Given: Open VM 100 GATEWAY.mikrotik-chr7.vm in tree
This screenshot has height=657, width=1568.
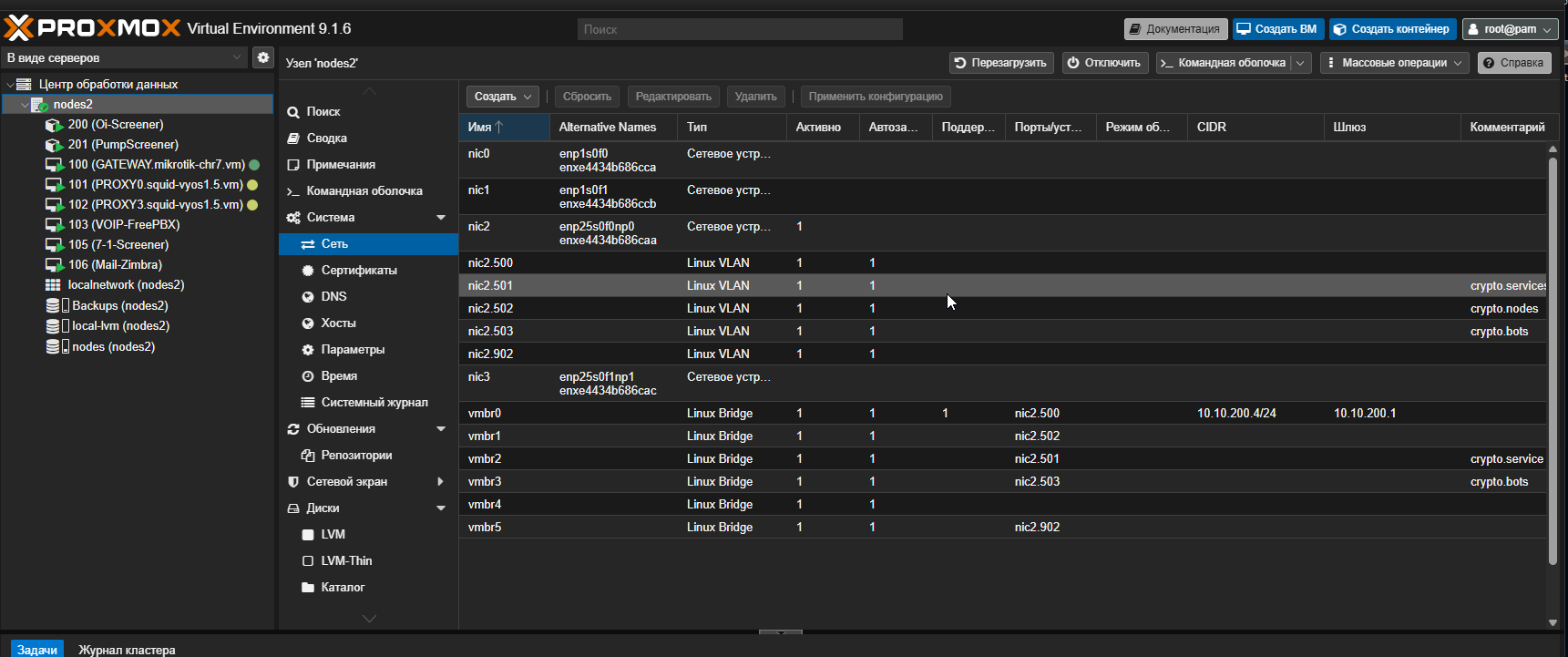Looking at the screenshot, I should coord(156,165).
